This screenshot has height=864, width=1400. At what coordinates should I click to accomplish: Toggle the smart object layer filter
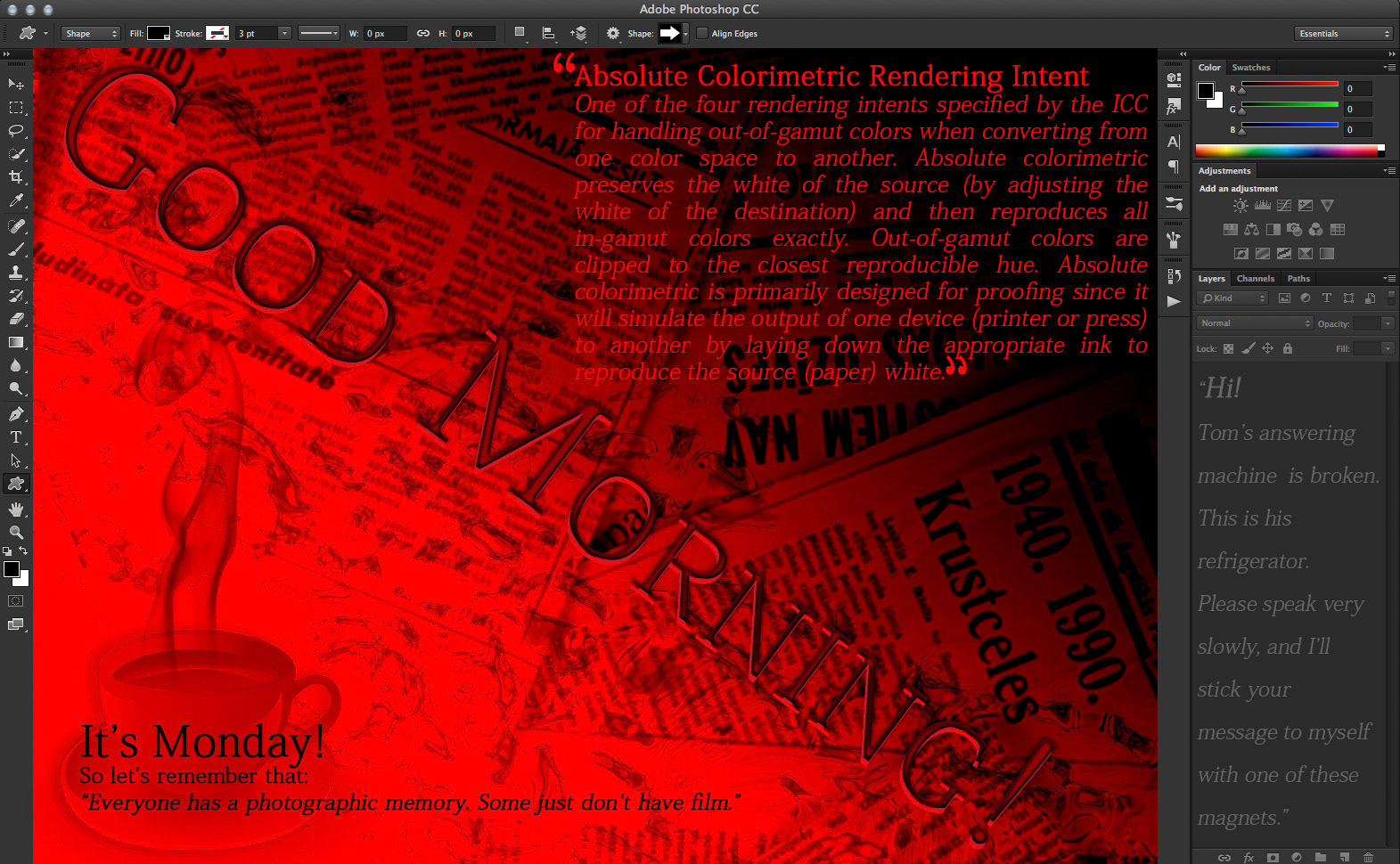[1370, 298]
